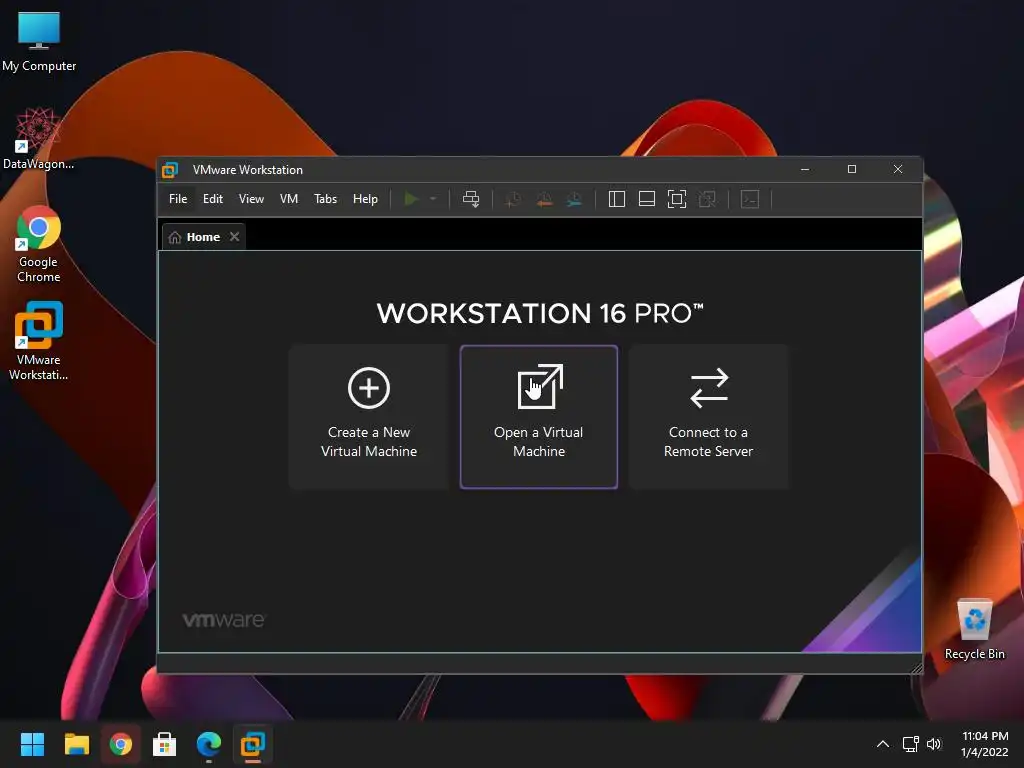Viewport: 1024px width, 768px height.
Task: Click the console view toolbar icon
Action: [750, 199]
